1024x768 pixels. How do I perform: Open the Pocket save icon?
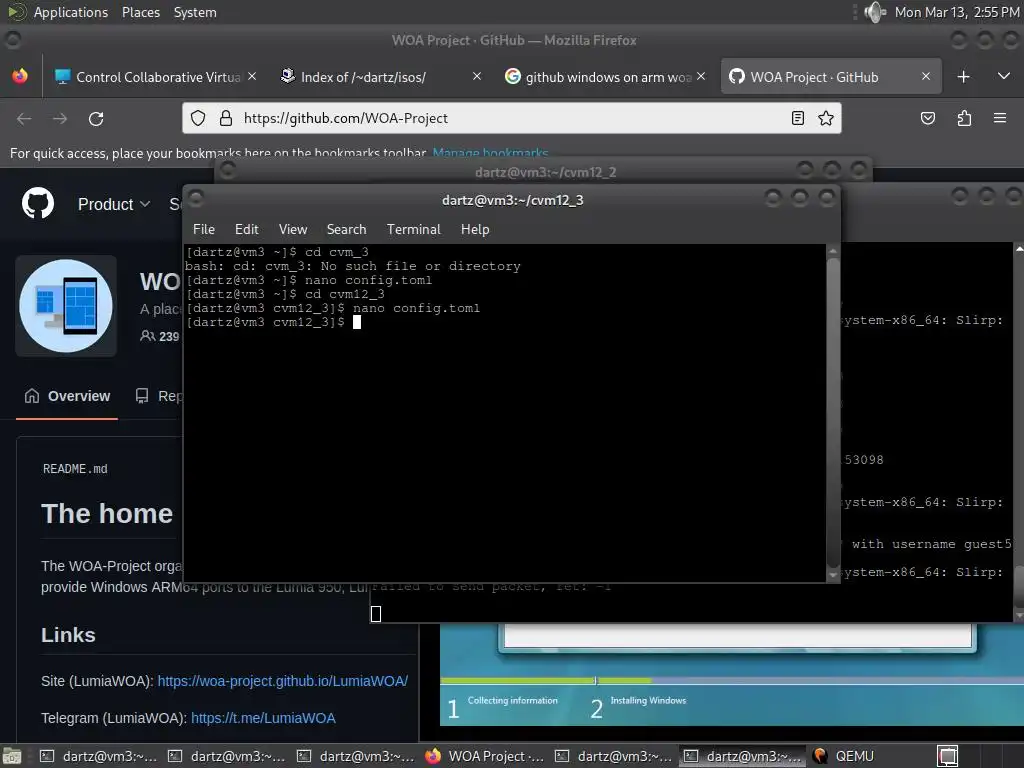click(927, 118)
